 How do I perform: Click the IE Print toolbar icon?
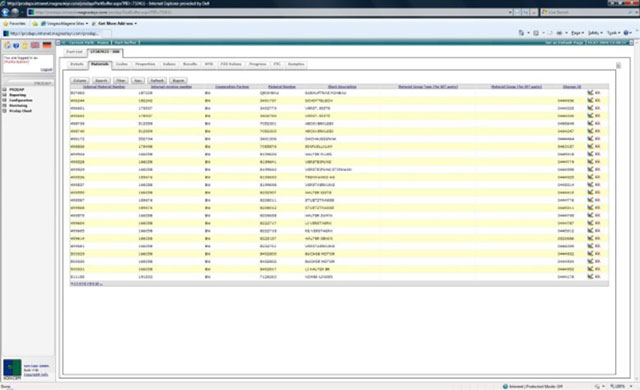pyautogui.click(x=560, y=33)
